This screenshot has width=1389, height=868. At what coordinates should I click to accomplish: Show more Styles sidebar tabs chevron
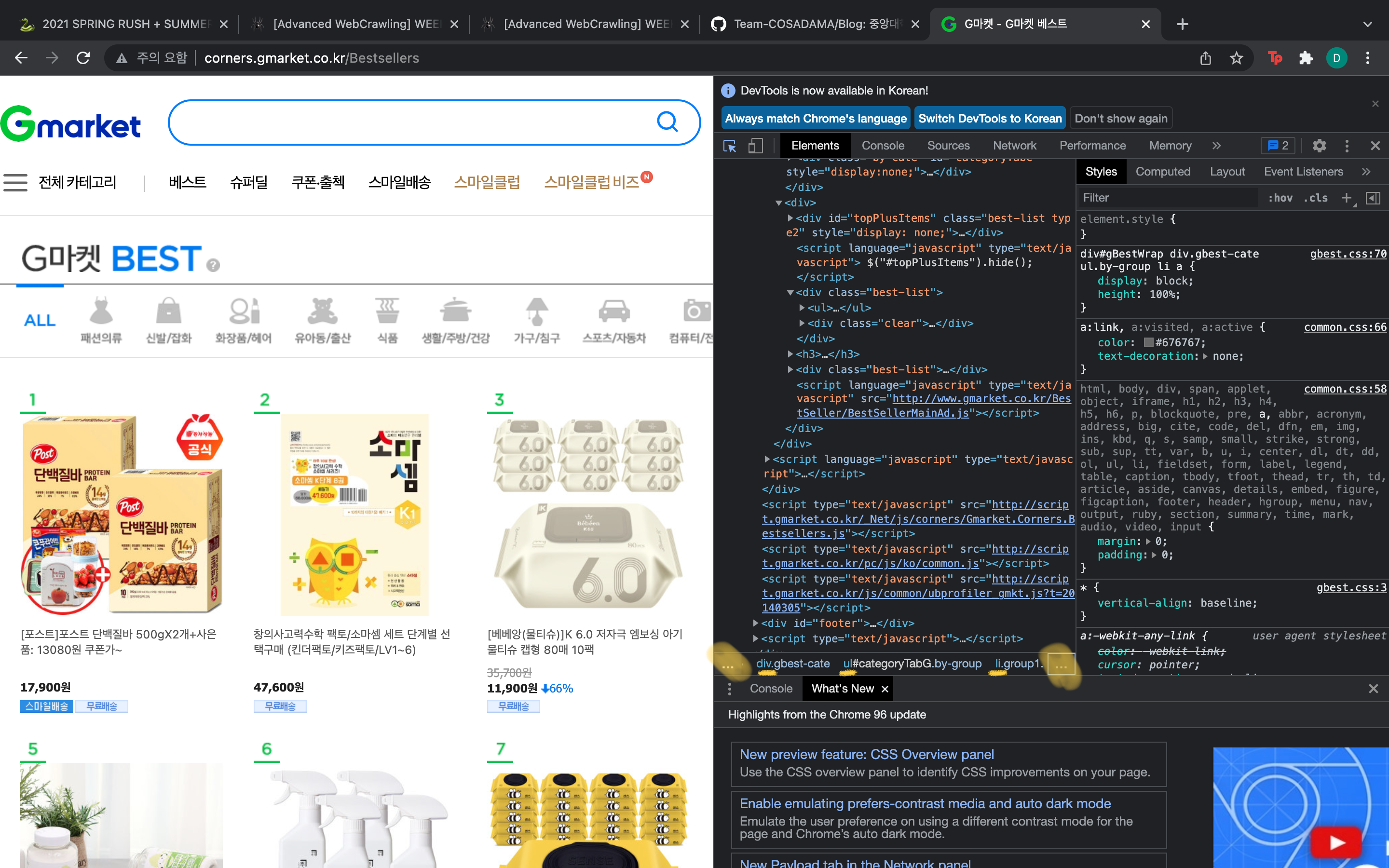pyautogui.click(x=1366, y=172)
